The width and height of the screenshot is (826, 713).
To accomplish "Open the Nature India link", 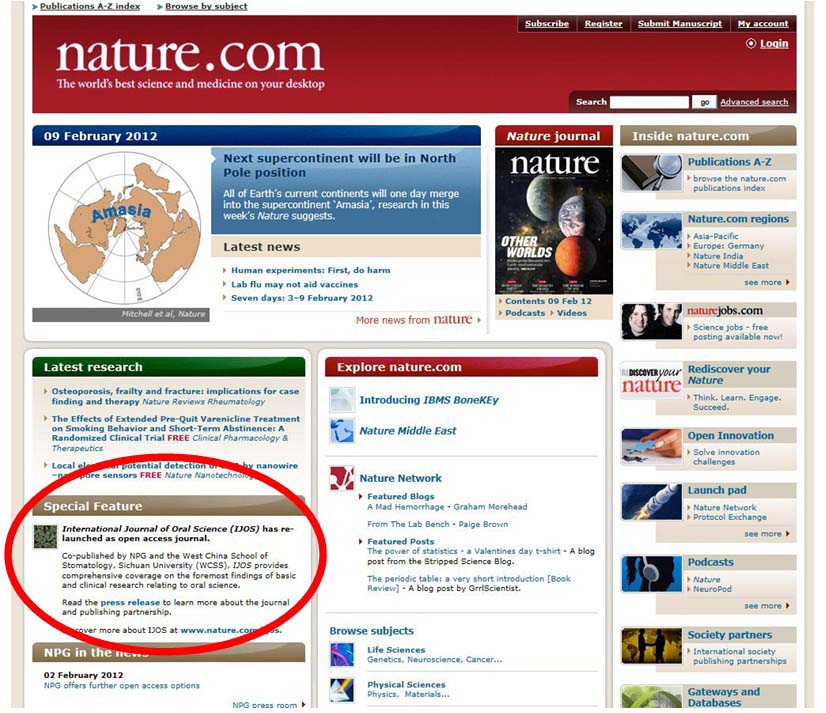I will [x=718, y=256].
